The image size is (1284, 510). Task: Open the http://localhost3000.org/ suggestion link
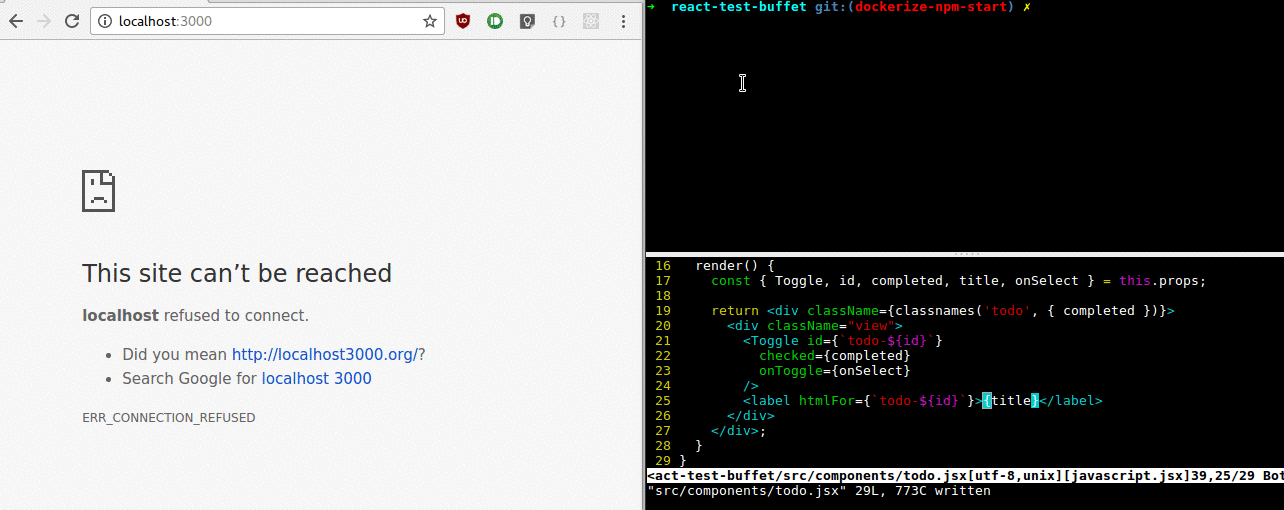[x=325, y=354]
